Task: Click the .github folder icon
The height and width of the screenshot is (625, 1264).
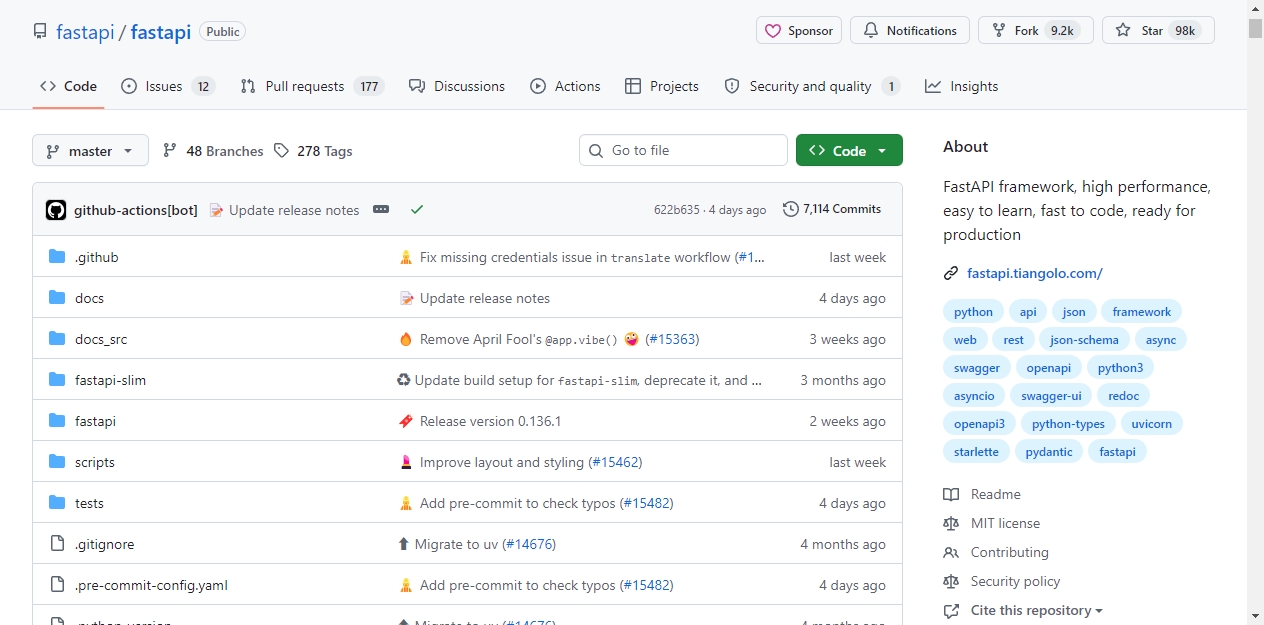Action: coord(57,257)
